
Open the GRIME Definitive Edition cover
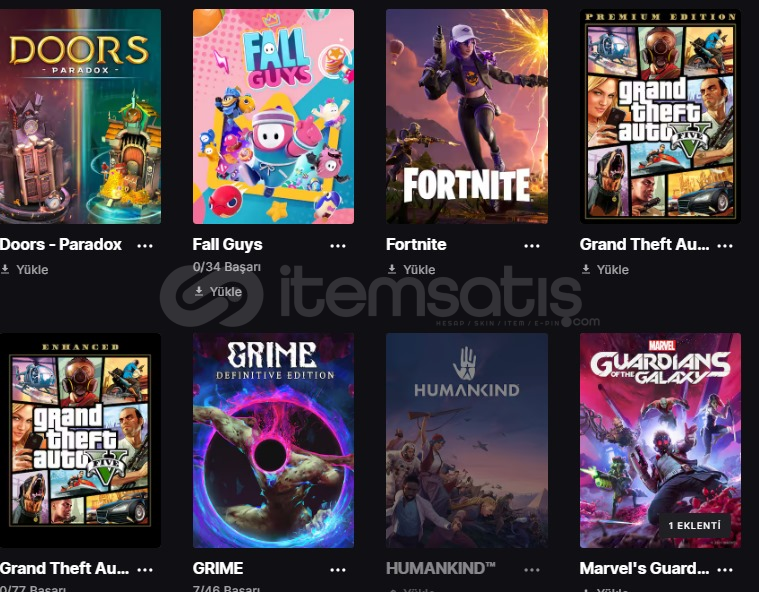click(273, 440)
